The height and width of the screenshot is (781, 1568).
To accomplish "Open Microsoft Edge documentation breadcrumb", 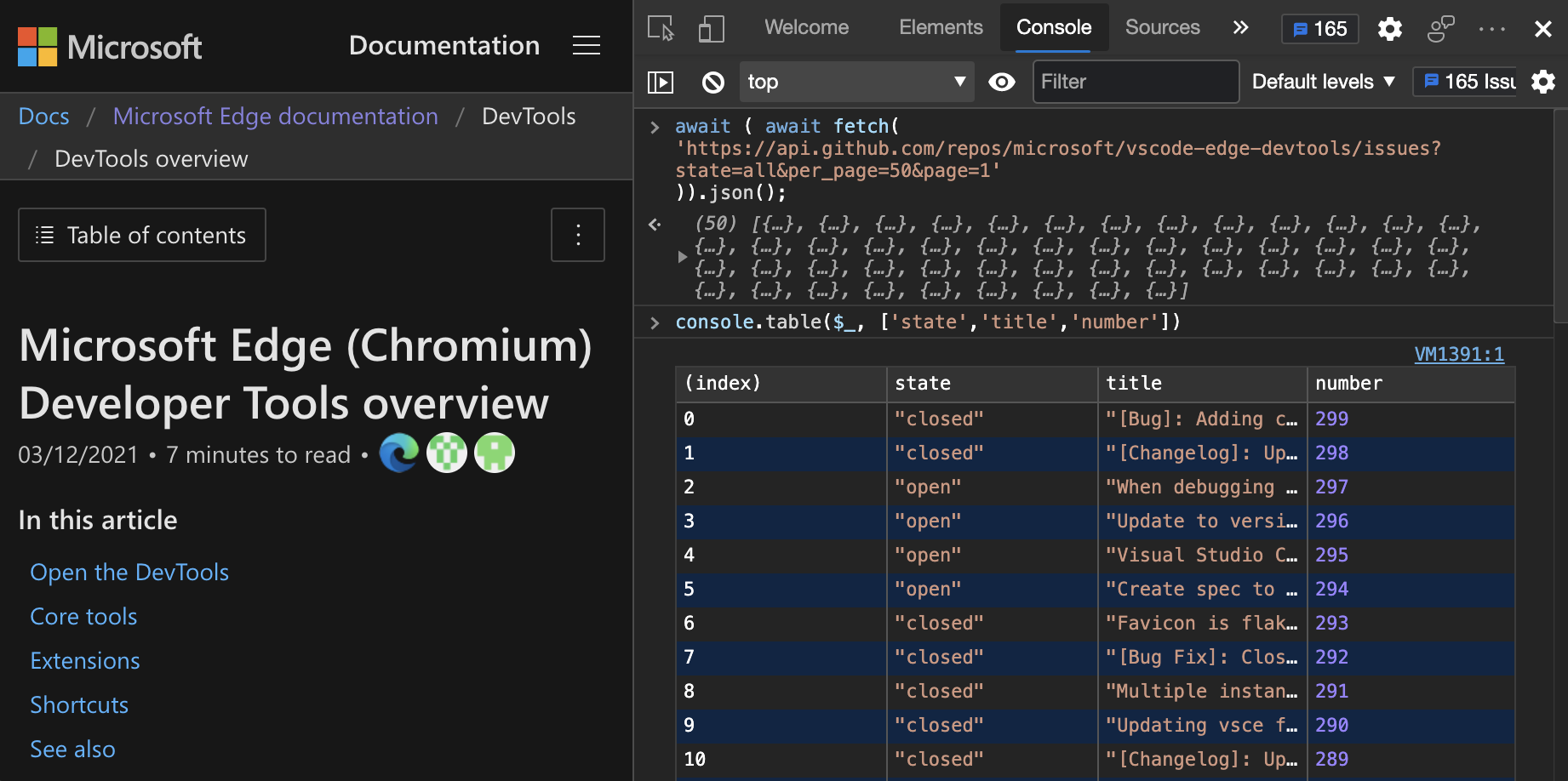I will (276, 116).
